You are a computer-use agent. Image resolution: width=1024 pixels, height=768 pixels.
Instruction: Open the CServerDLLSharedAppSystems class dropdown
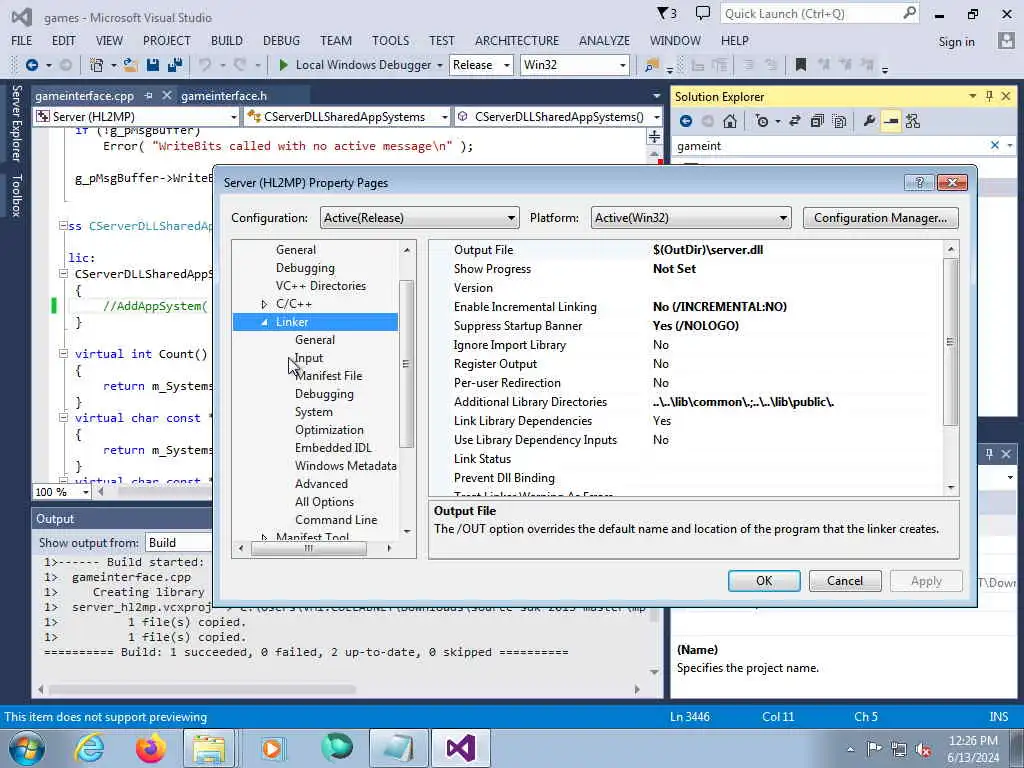[x=347, y=116]
